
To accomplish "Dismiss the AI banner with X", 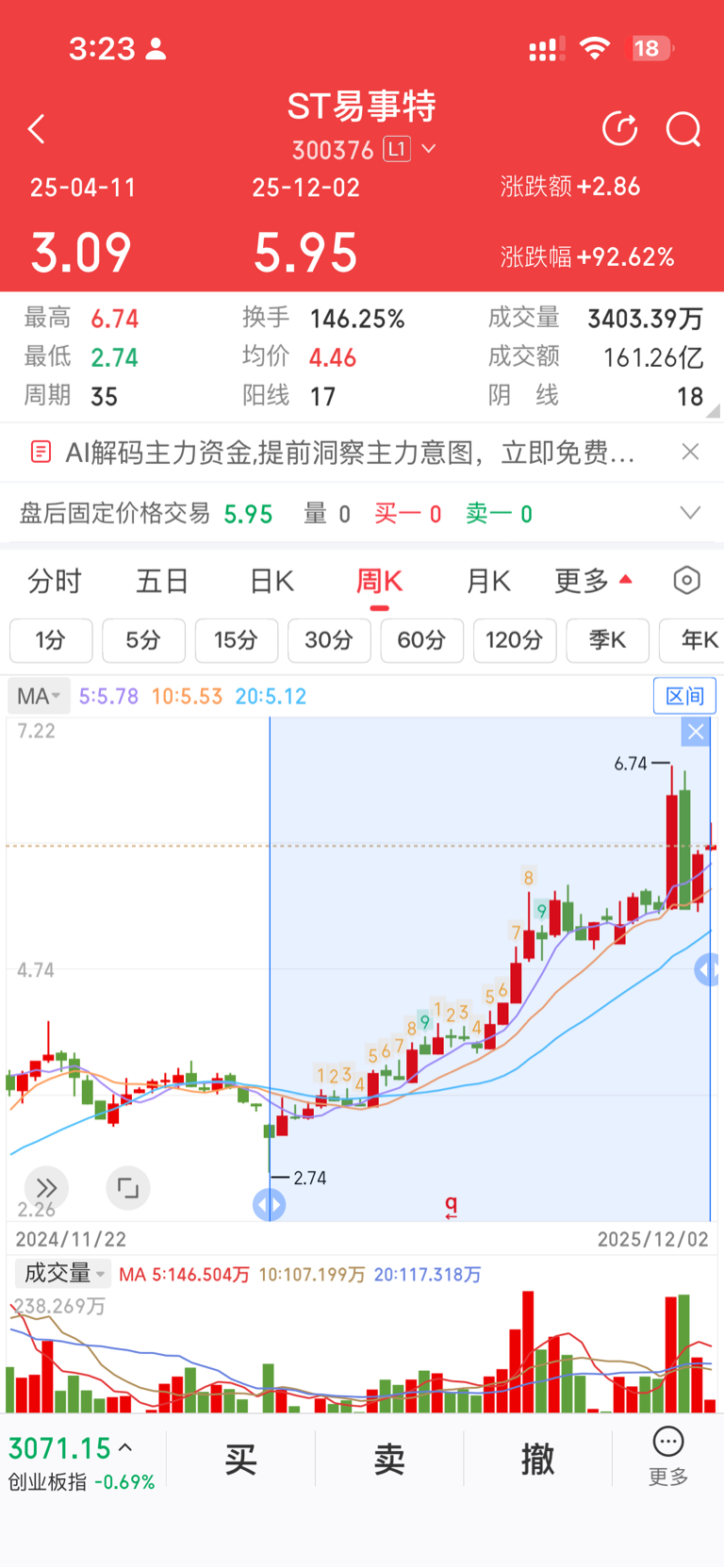I will [690, 453].
